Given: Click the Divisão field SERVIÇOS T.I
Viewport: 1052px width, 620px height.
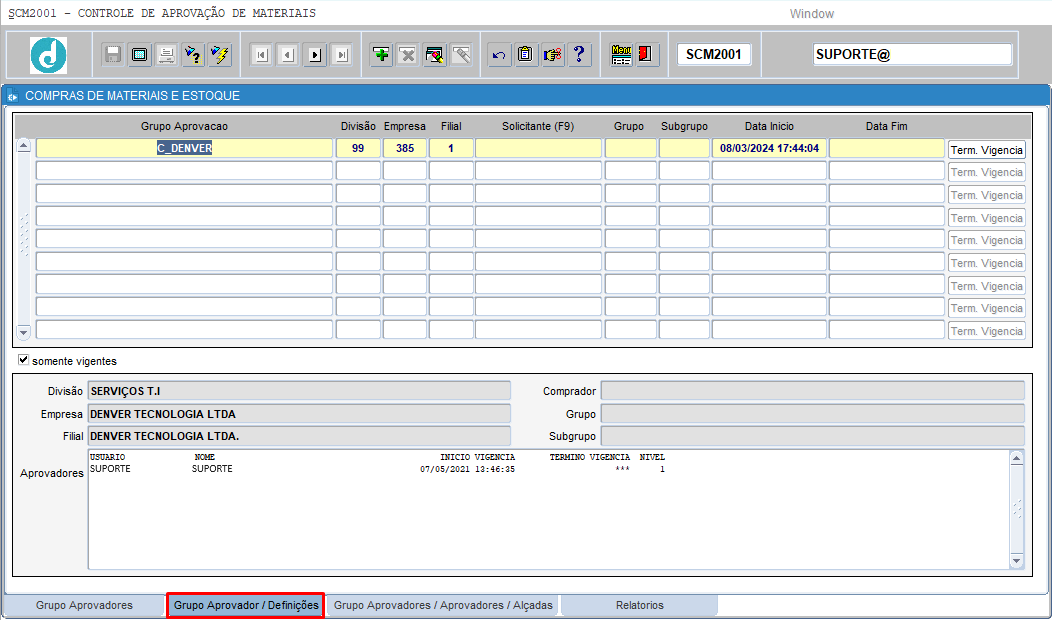Looking at the screenshot, I should click(x=299, y=391).
